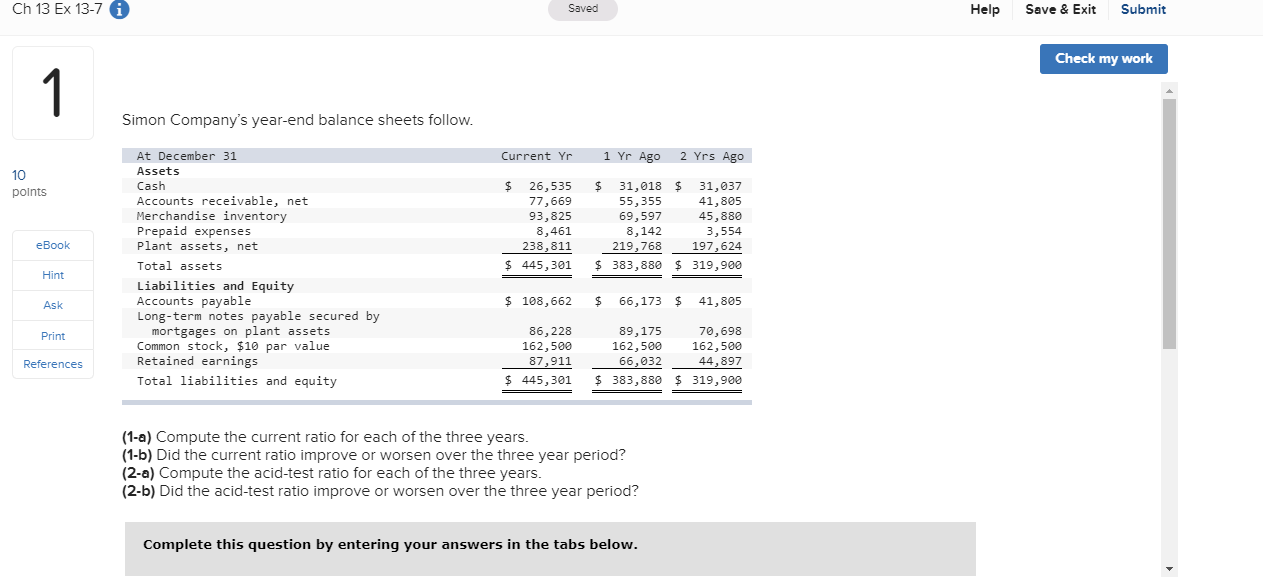The height and width of the screenshot is (577, 1263).
Task: Click the Total liabilities and equity label
Action: click(x=236, y=381)
